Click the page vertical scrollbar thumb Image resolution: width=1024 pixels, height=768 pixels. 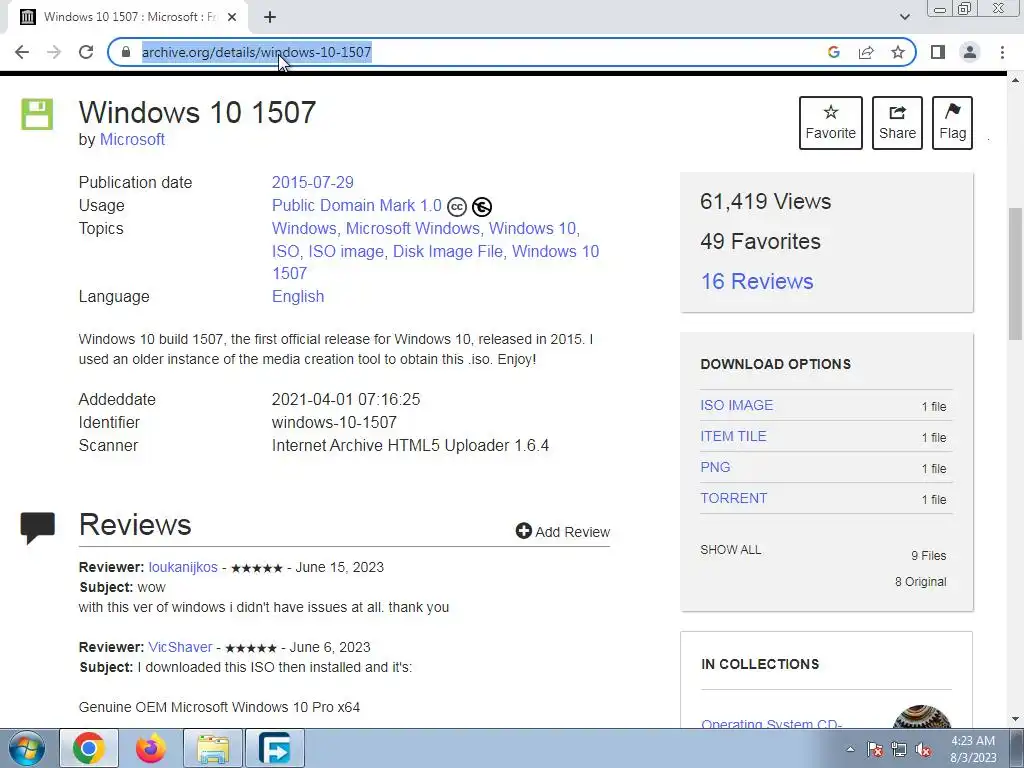pos(1016,274)
